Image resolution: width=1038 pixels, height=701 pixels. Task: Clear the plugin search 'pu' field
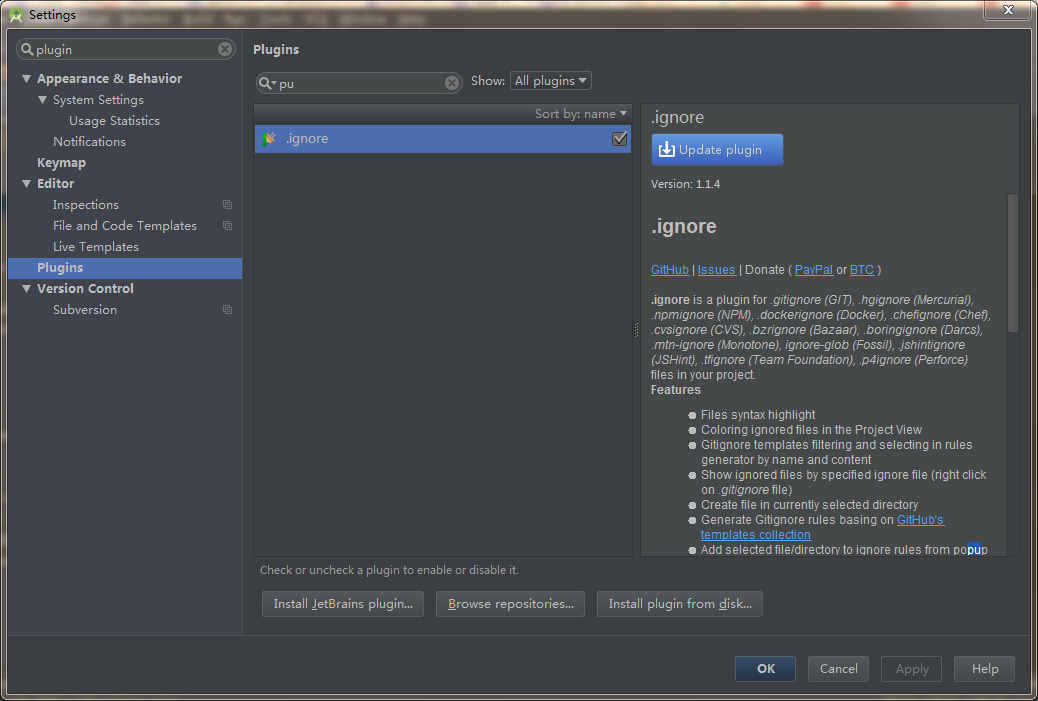(451, 83)
